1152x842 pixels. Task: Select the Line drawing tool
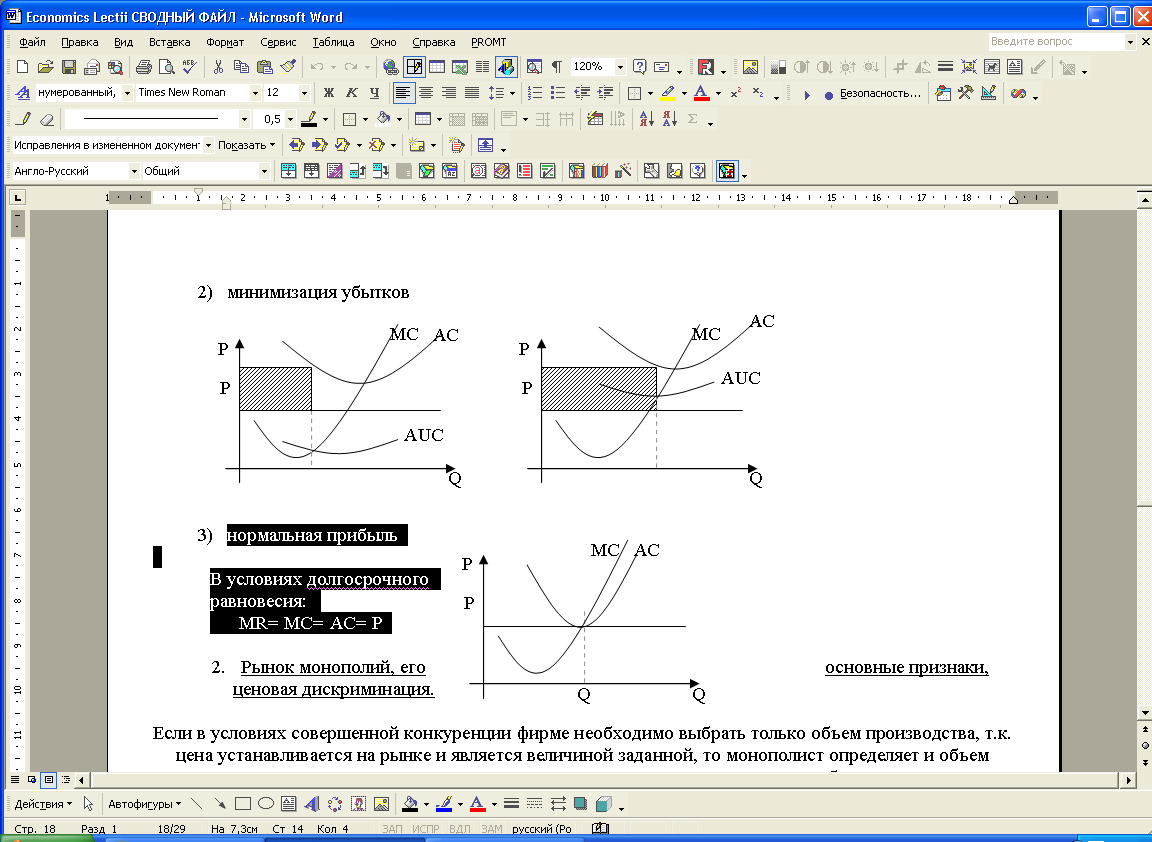[x=197, y=804]
